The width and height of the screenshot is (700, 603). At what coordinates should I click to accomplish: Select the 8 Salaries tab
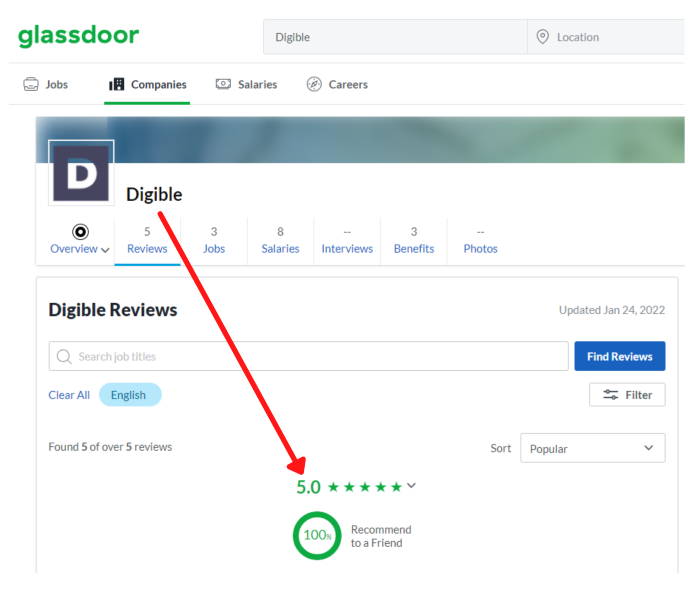[280, 241]
